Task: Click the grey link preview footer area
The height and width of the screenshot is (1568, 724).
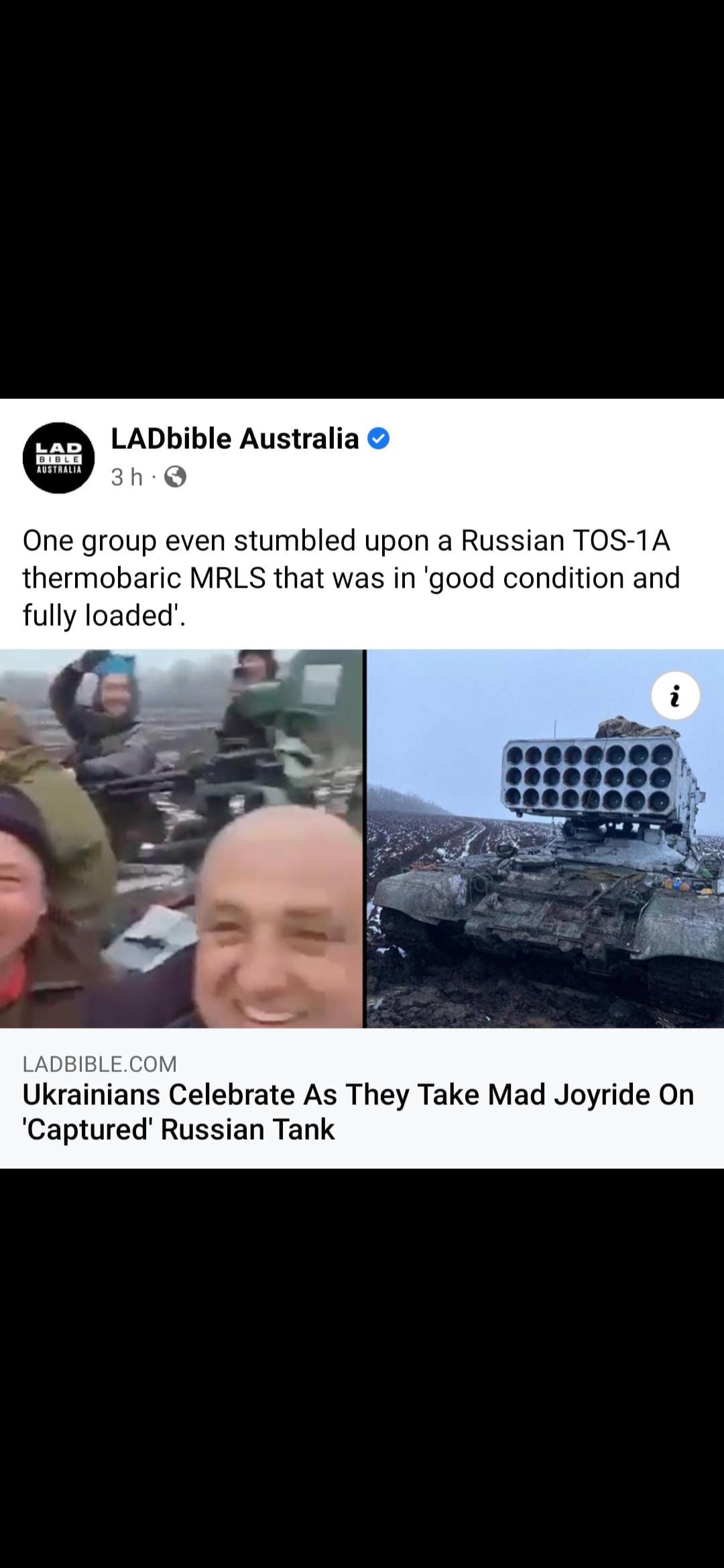Action: [362, 1098]
